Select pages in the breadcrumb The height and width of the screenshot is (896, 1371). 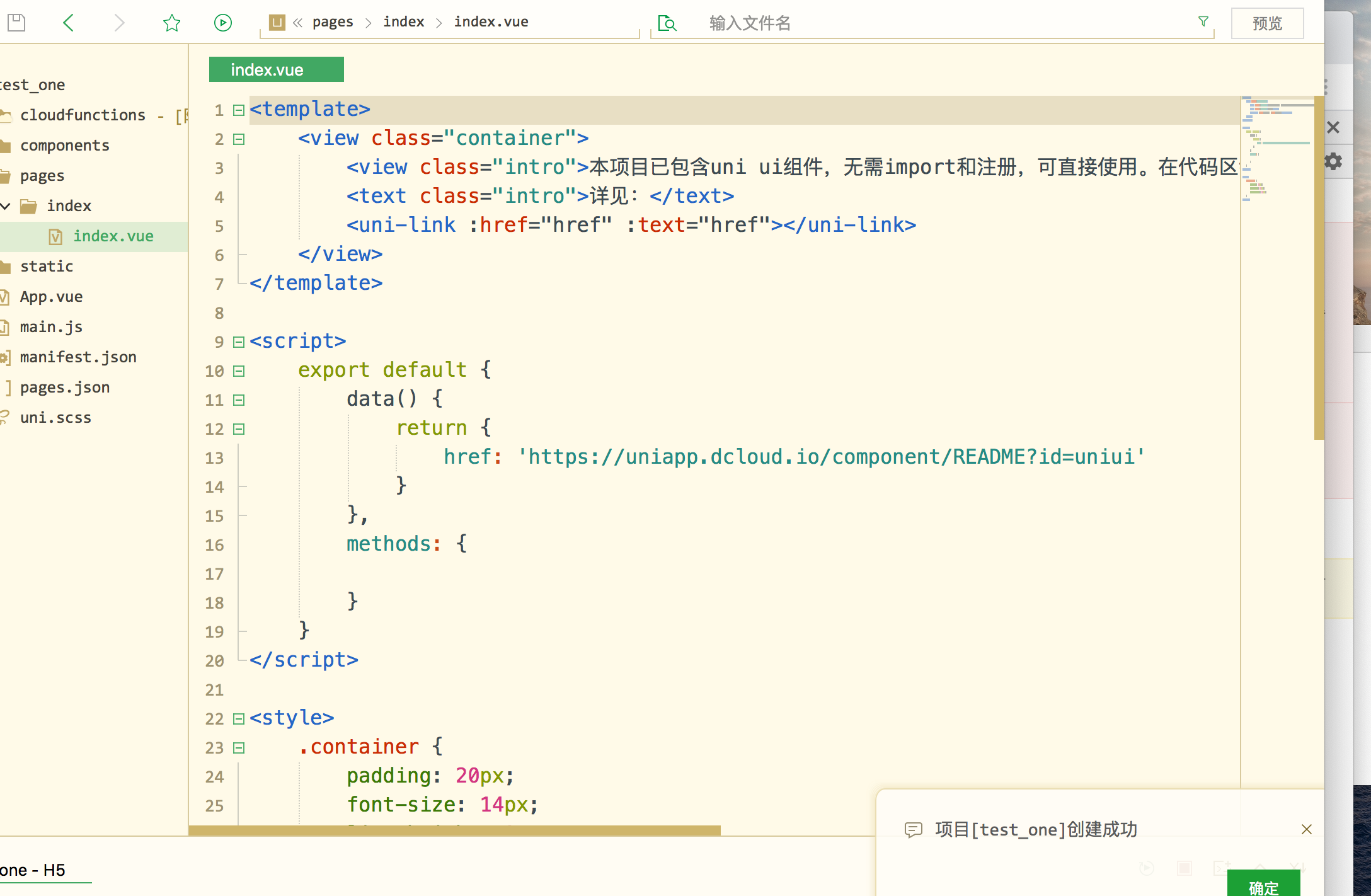point(333,22)
